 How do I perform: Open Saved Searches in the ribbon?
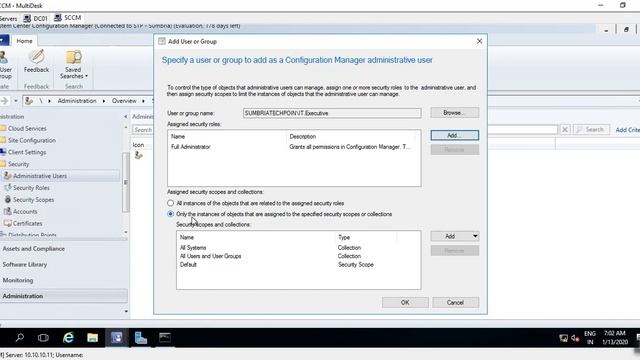pos(73,64)
